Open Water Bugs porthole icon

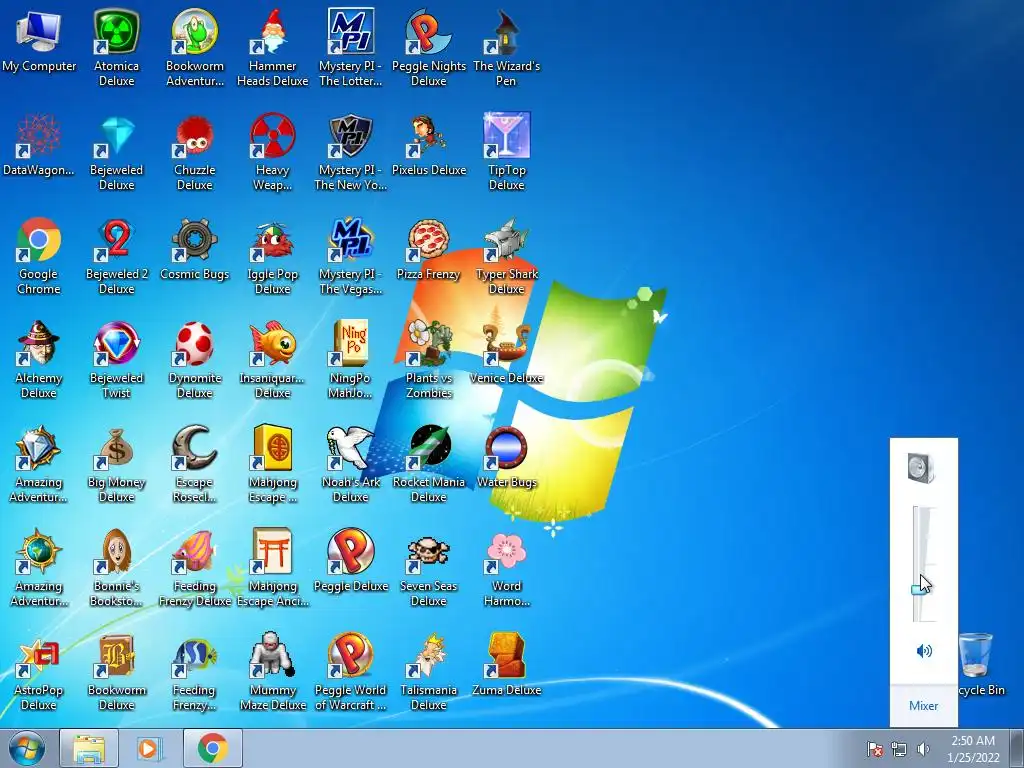506,457
